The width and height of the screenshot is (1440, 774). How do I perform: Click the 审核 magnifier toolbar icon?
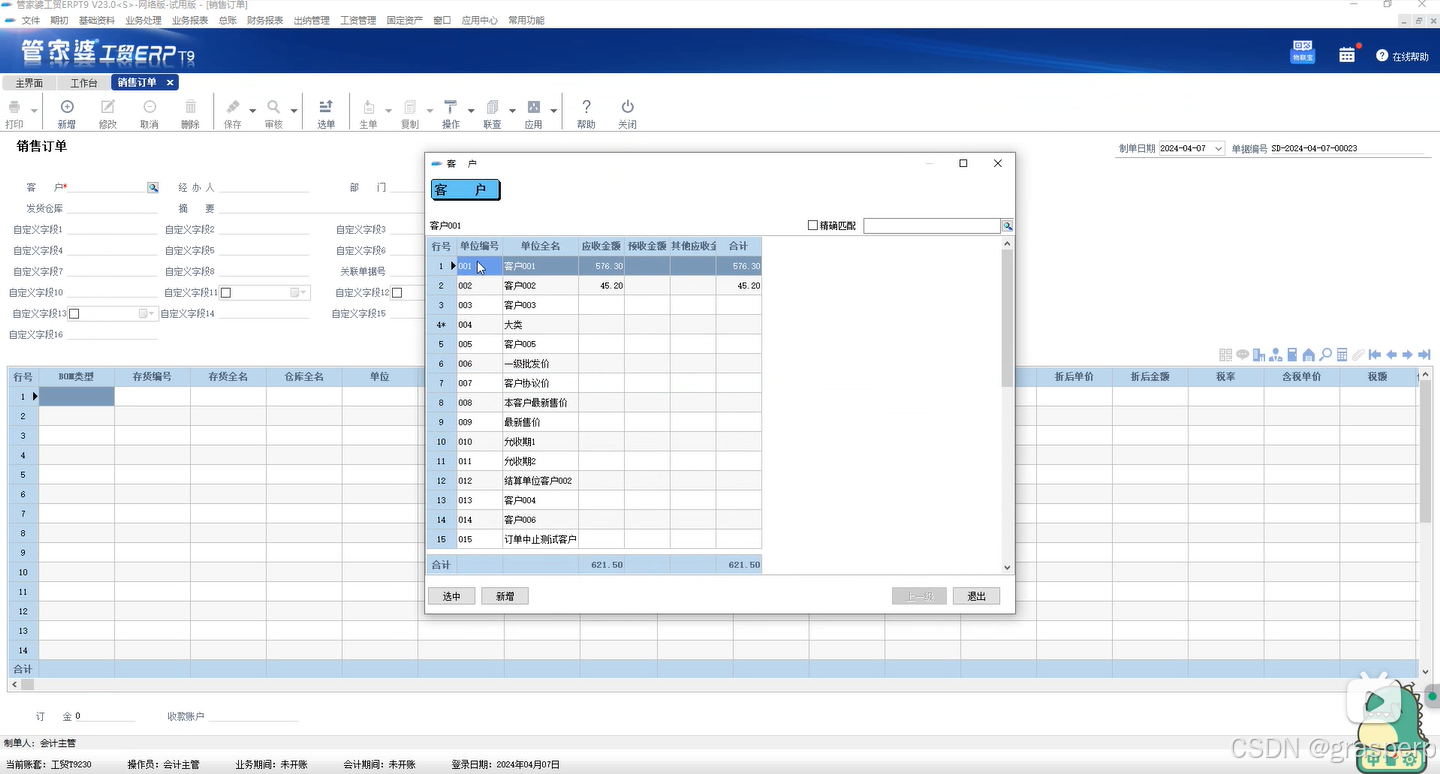(274, 107)
